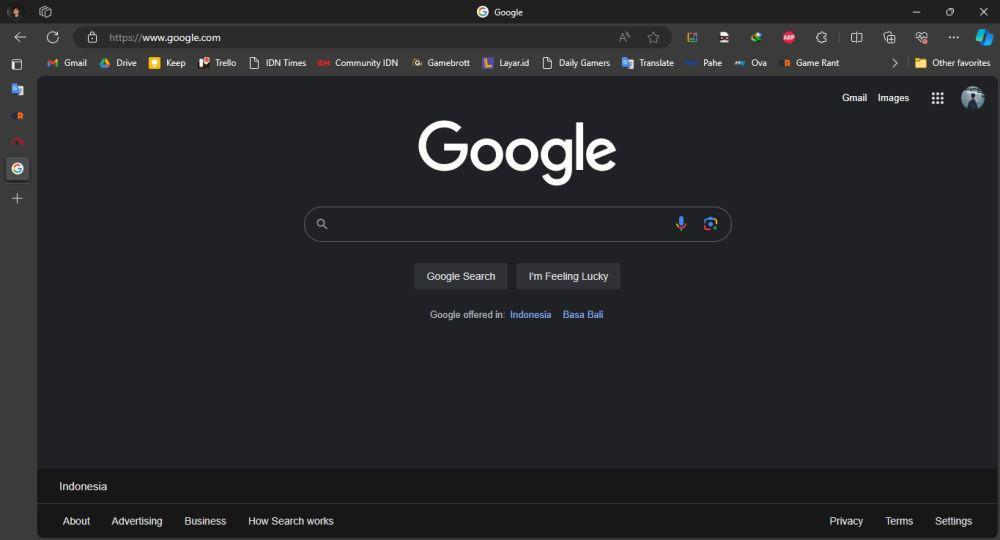
Task: Open Images link at page top right
Action: click(893, 98)
